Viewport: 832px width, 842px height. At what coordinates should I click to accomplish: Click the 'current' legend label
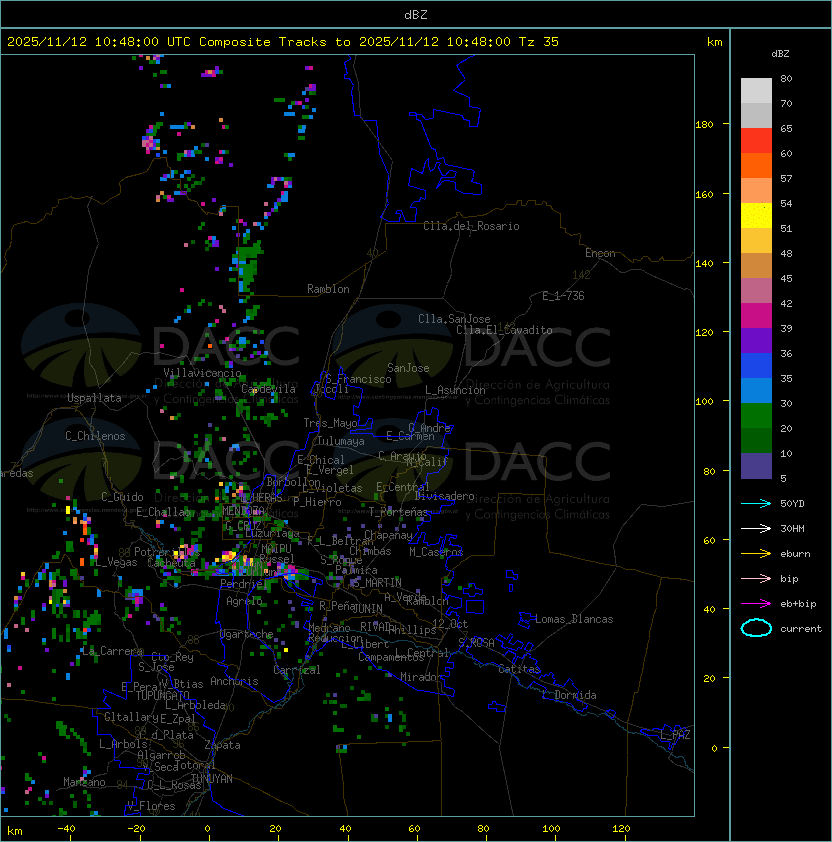pos(801,628)
